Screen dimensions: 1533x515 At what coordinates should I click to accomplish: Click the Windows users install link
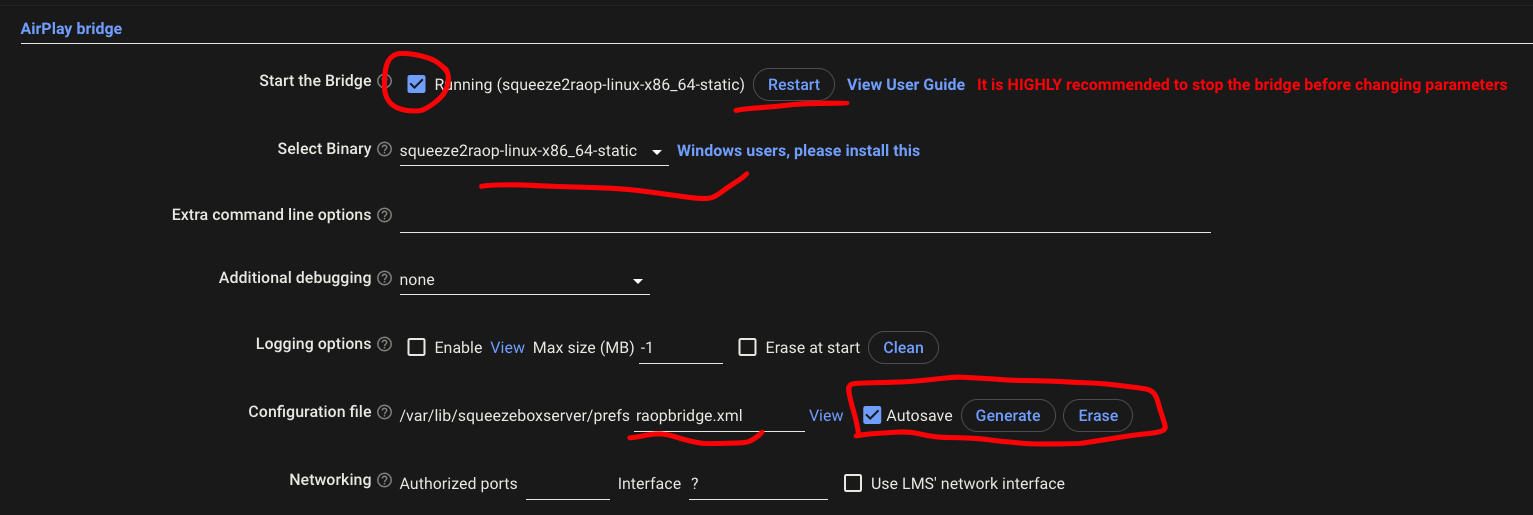point(798,151)
